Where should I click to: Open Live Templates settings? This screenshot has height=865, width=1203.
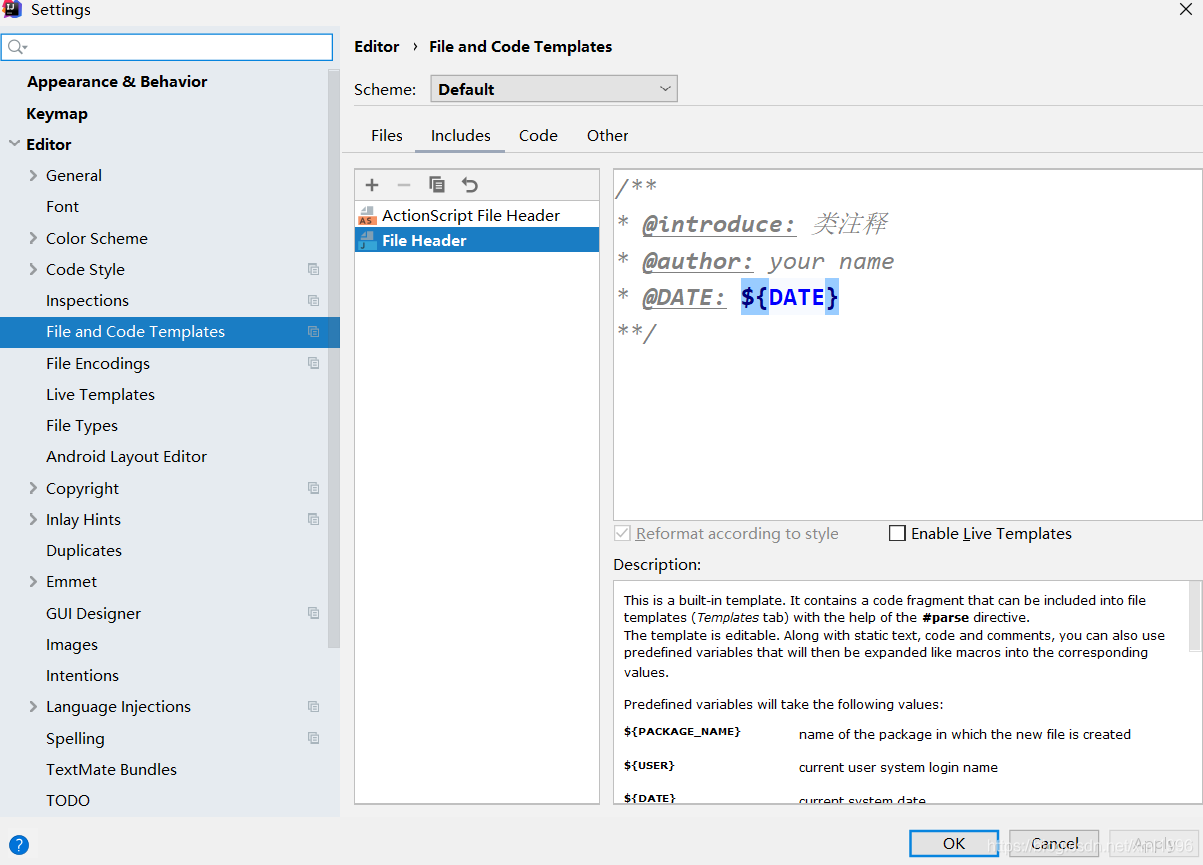(x=100, y=394)
